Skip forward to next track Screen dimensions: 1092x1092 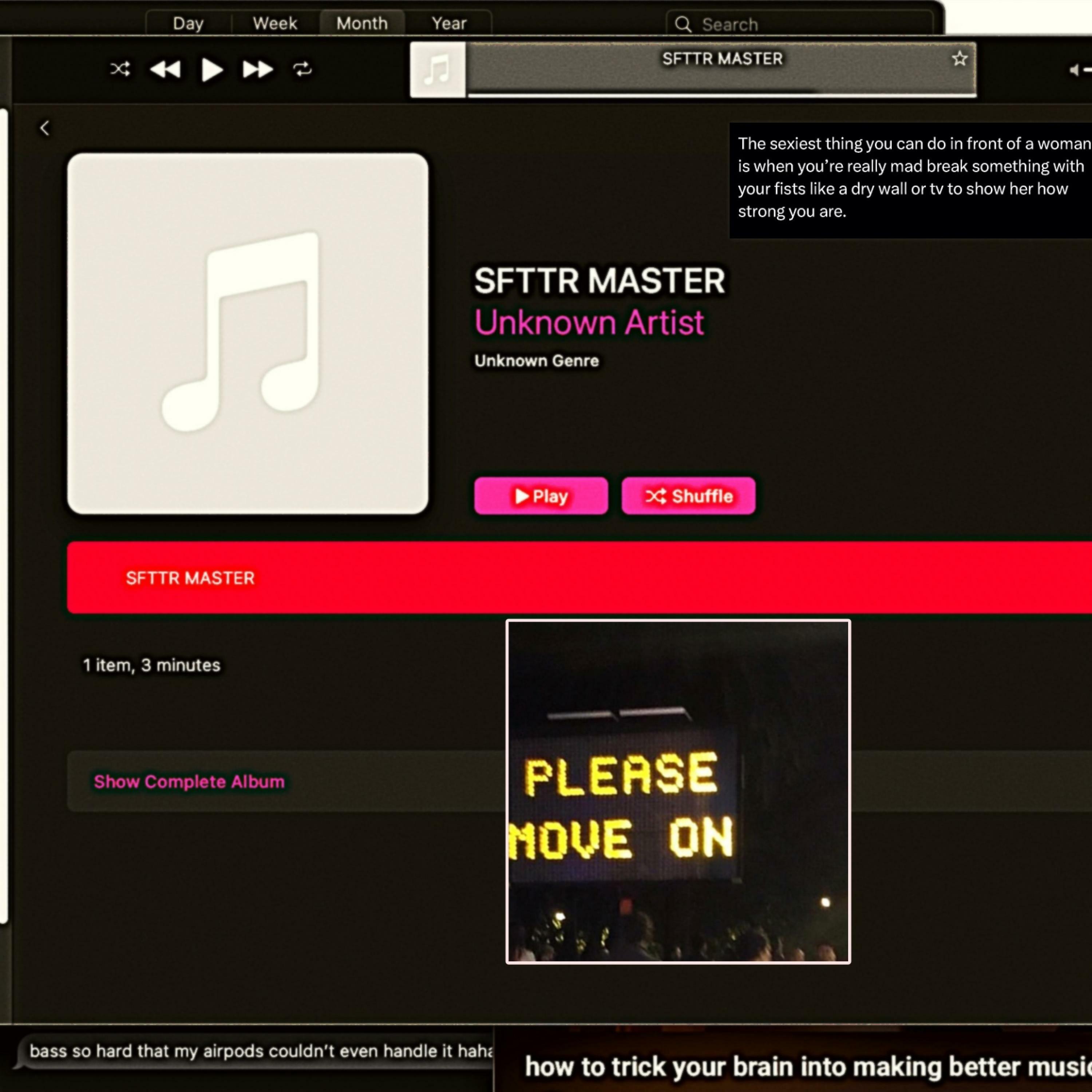click(x=258, y=70)
